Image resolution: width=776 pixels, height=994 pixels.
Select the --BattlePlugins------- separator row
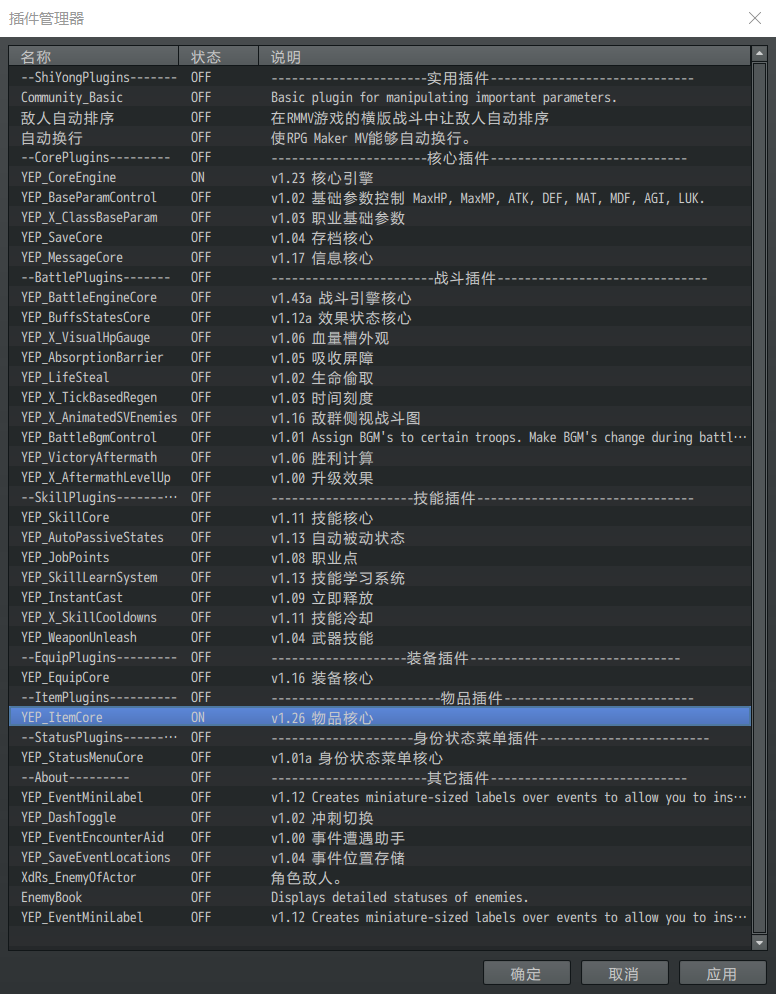(380, 278)
